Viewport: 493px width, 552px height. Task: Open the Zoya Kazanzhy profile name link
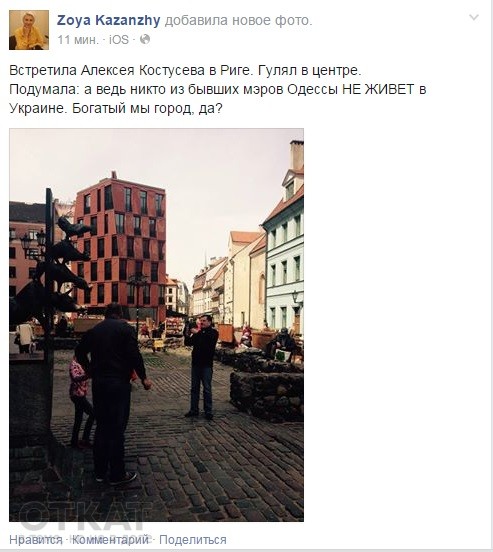coord(108,20)
